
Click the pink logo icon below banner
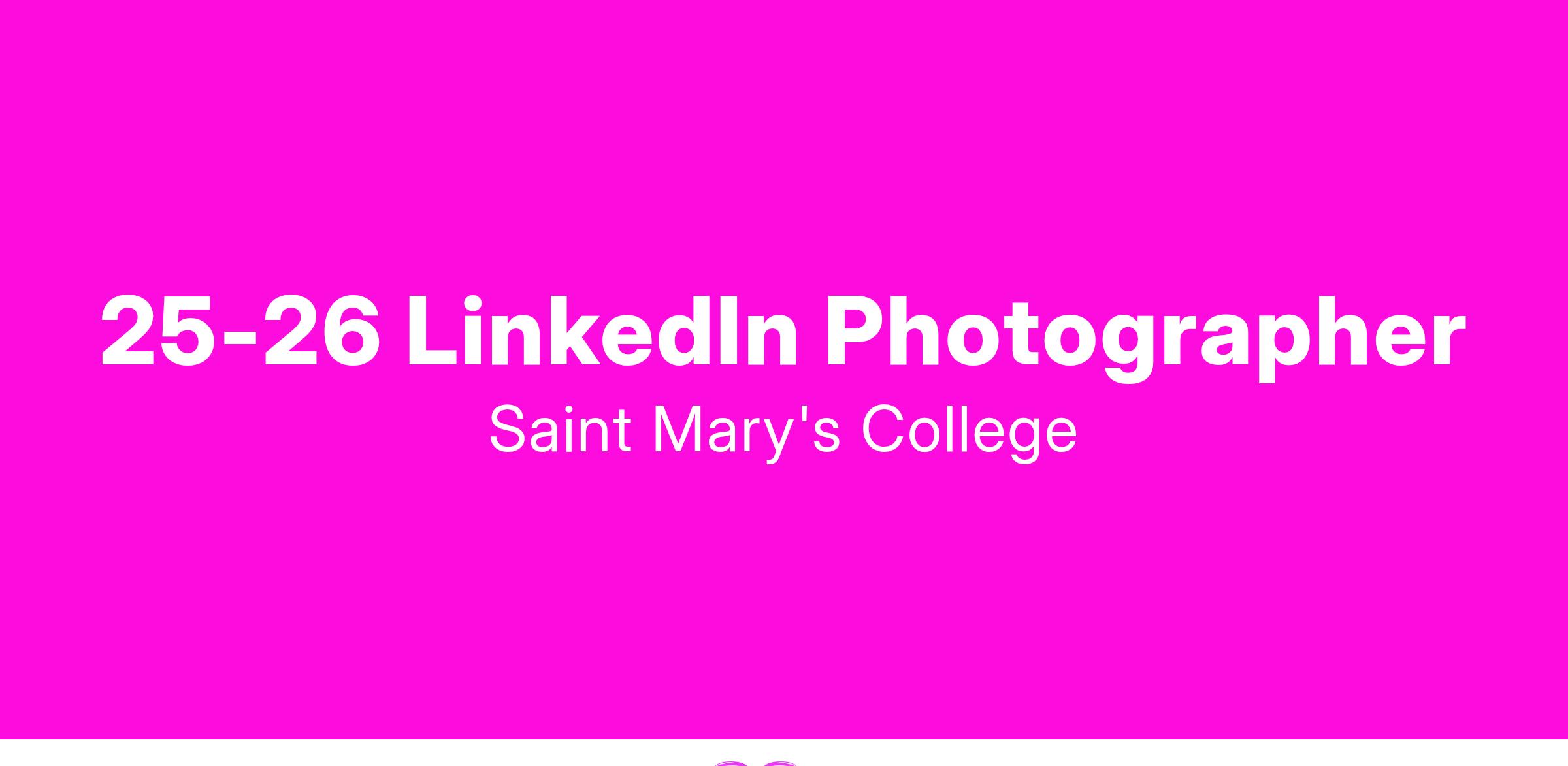[755, 763]
